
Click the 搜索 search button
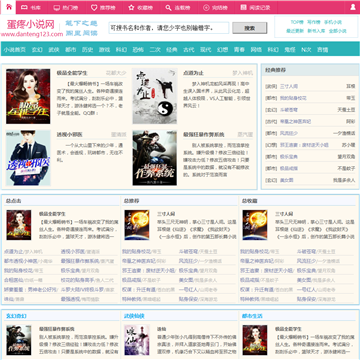click(250, 28)
